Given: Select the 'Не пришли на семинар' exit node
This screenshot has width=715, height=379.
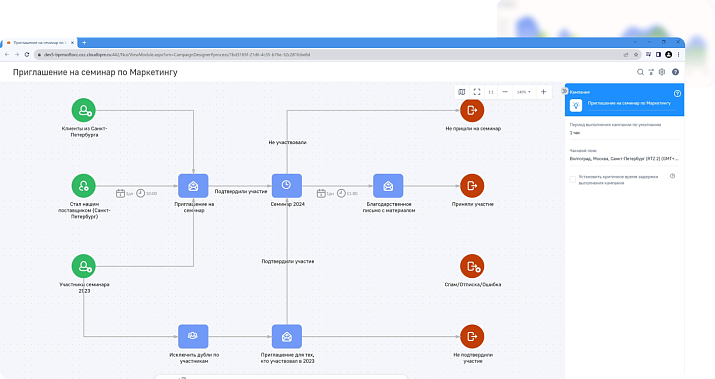Looking at the screenshot, I should coord(472,110).
